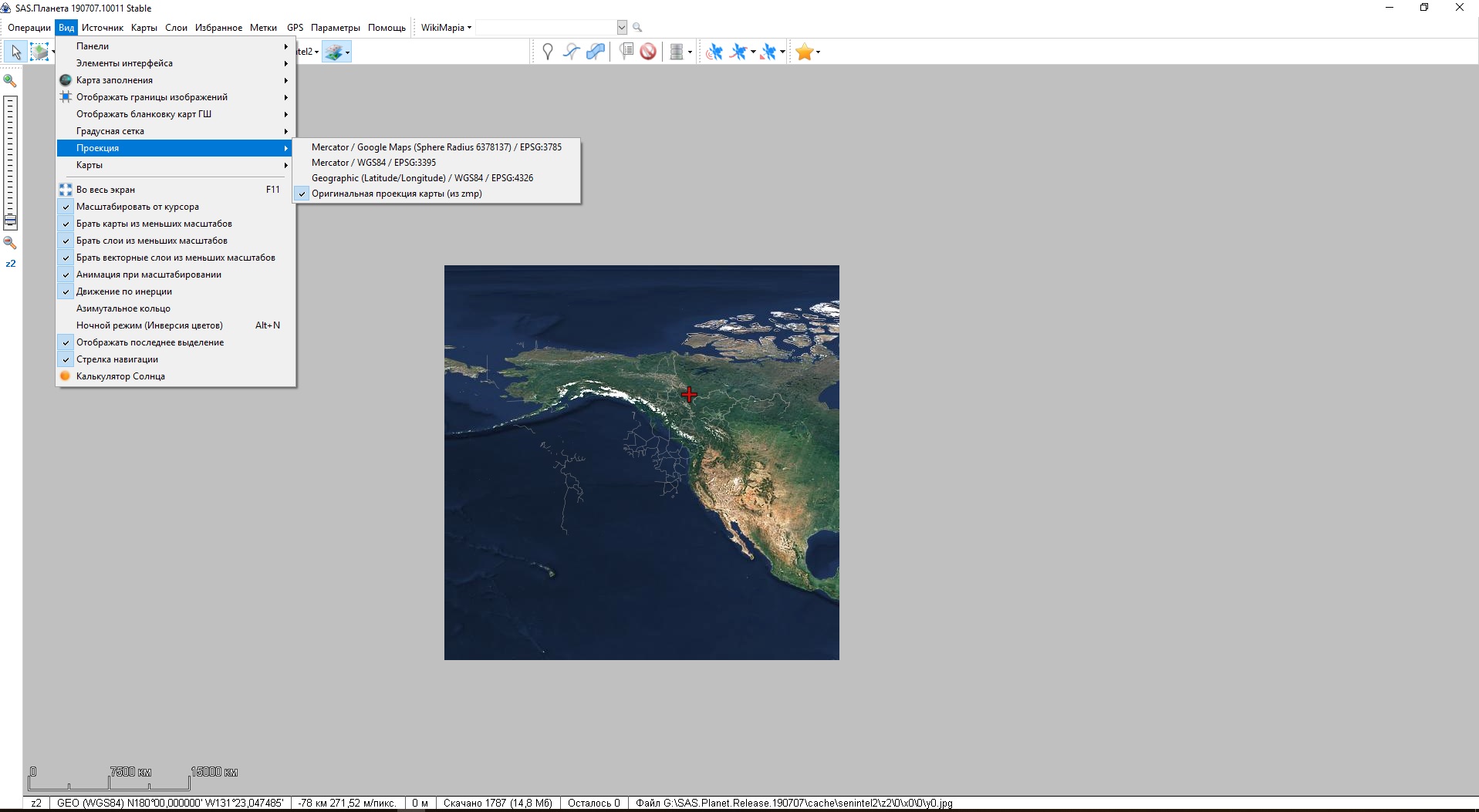The image size is (1479, 812).
Task: Open the 'Метки' menu in menu bar
Action: 263,28
